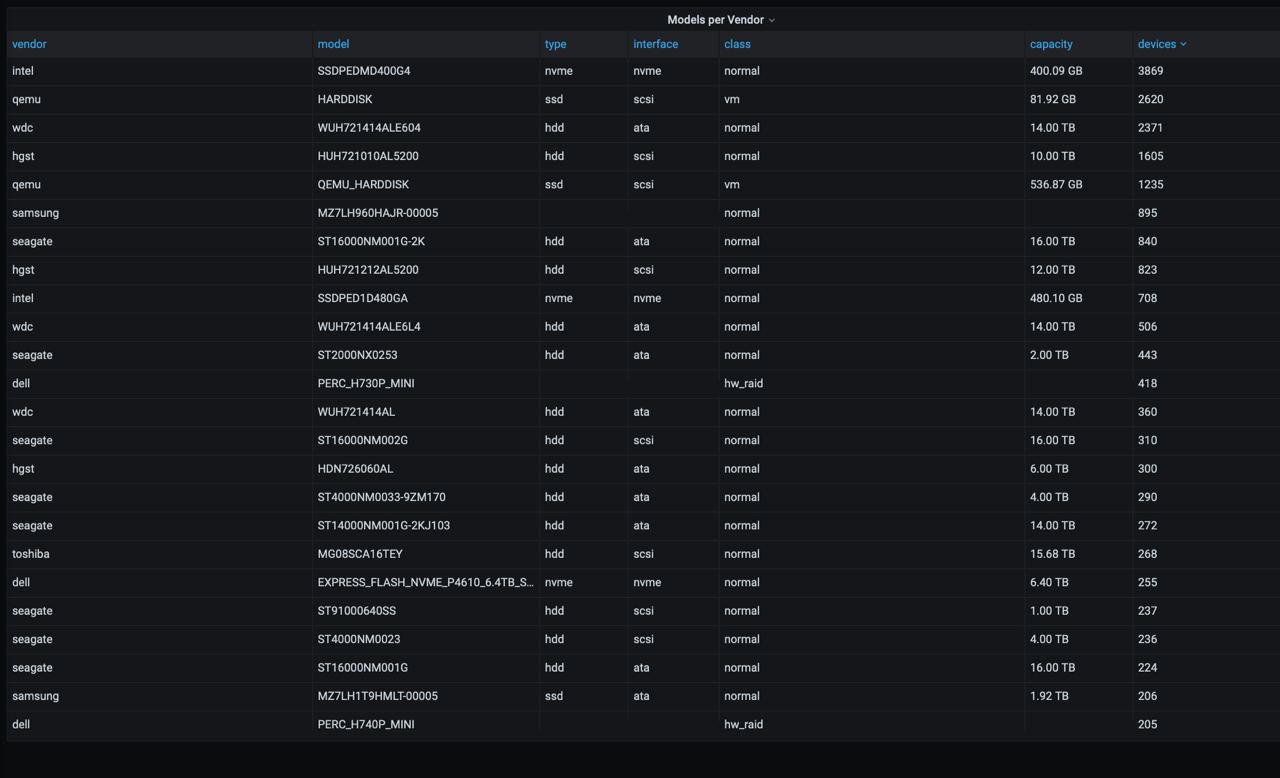Select model cell HUH721010AL5200
Image resolution: width=1280 pixels, height=778 pixels.
click(x=368, y=156)
